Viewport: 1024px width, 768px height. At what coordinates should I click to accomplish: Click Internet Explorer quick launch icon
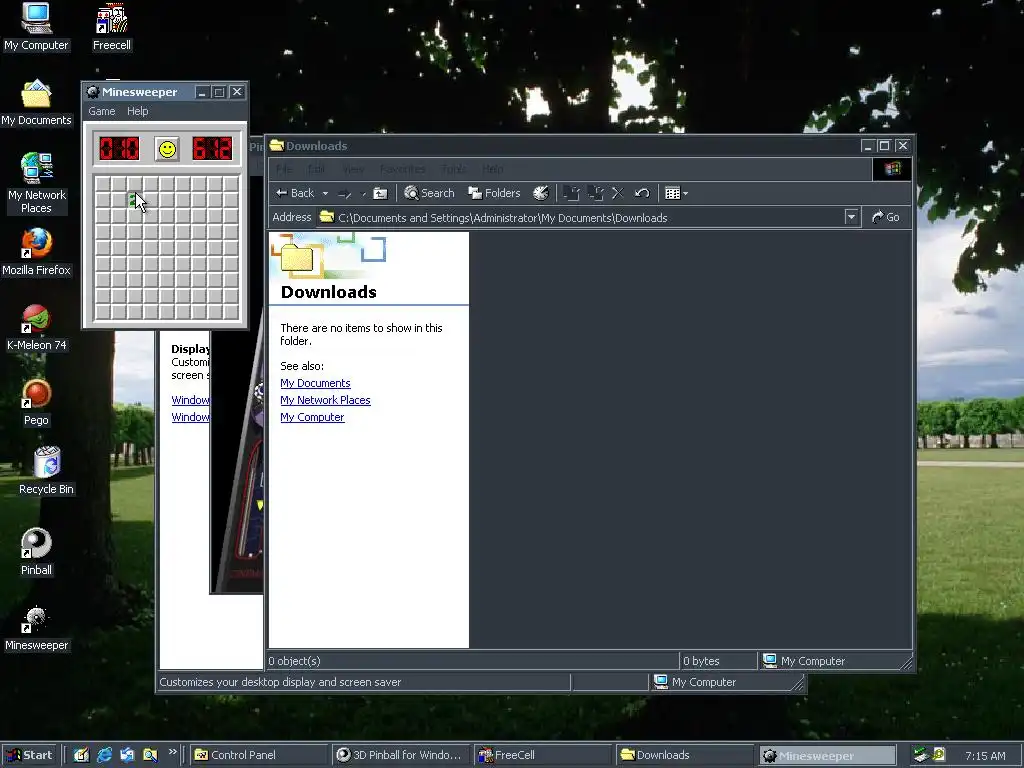[104, 755]
